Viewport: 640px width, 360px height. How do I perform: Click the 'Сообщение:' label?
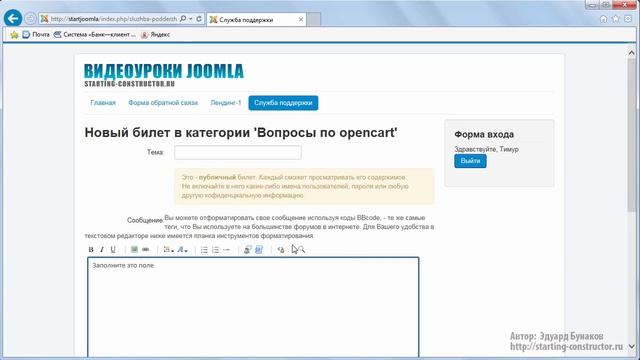coord(145,220)
